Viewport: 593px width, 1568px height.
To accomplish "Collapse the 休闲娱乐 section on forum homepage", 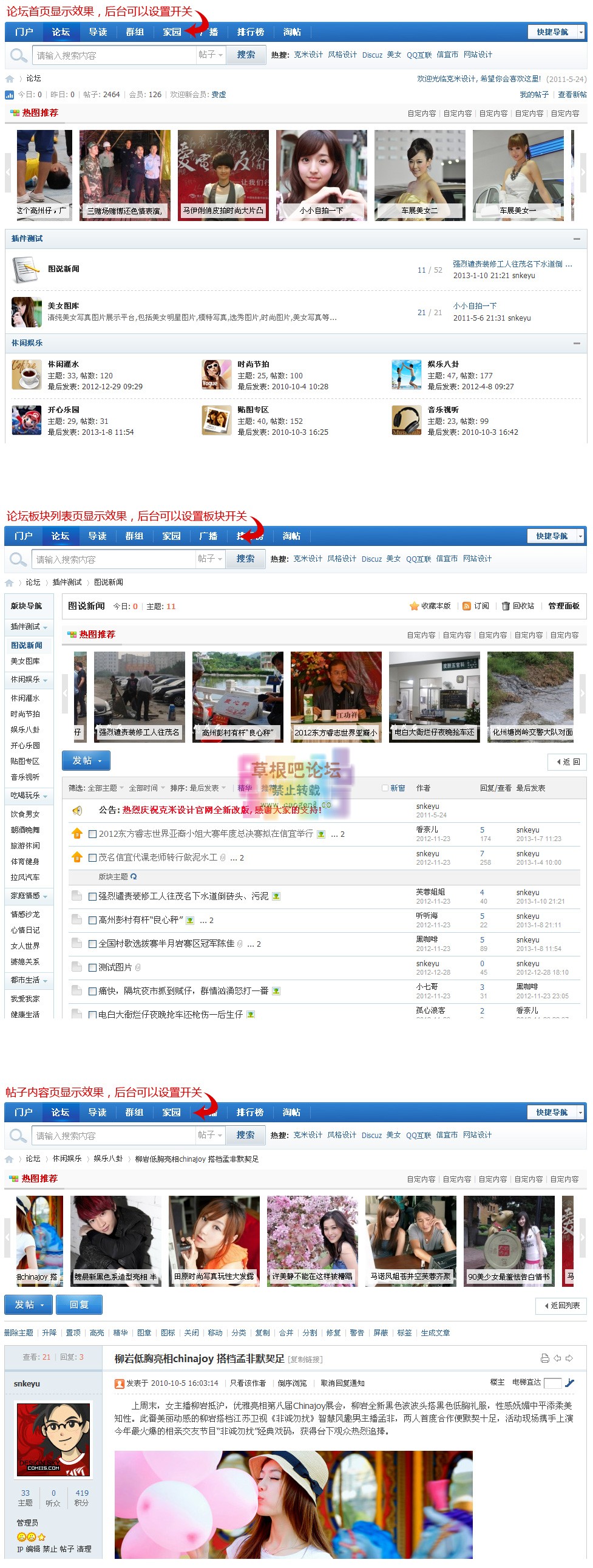I will (x=576, y=343).
